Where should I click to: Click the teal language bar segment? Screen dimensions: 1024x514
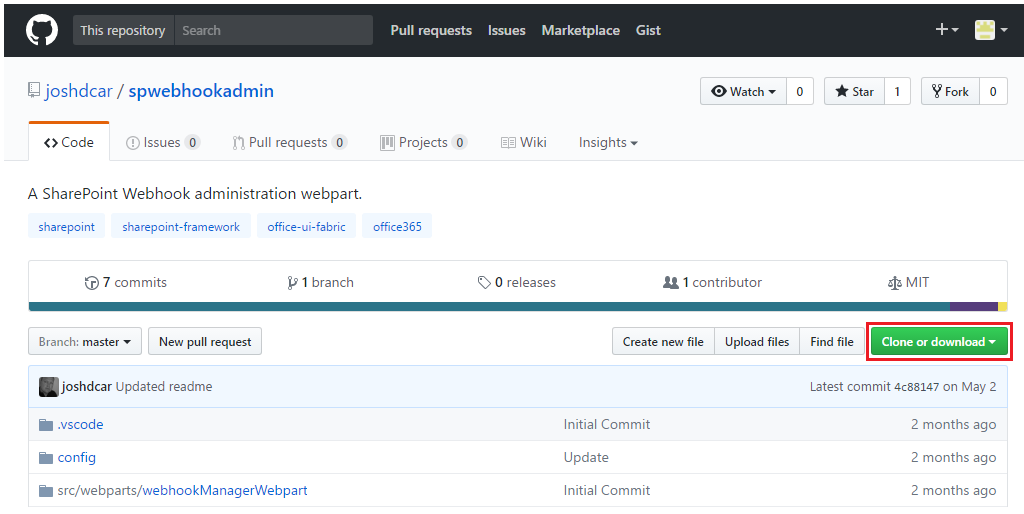[489, 306]
